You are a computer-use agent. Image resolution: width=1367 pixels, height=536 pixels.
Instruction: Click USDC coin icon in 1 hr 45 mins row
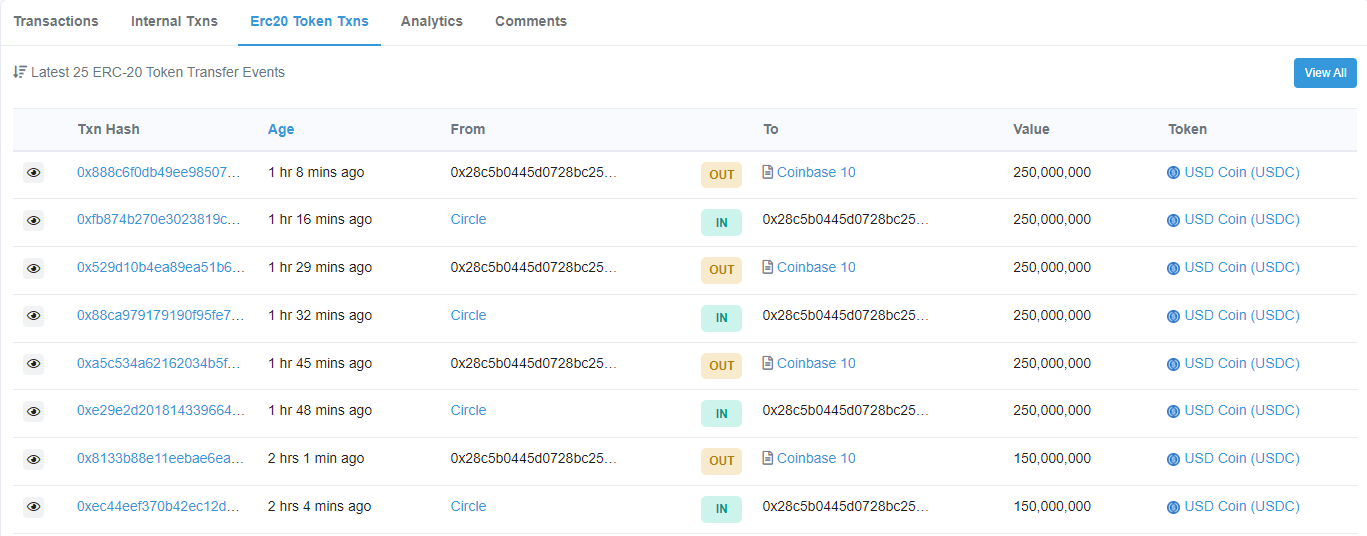[1174, 364]
